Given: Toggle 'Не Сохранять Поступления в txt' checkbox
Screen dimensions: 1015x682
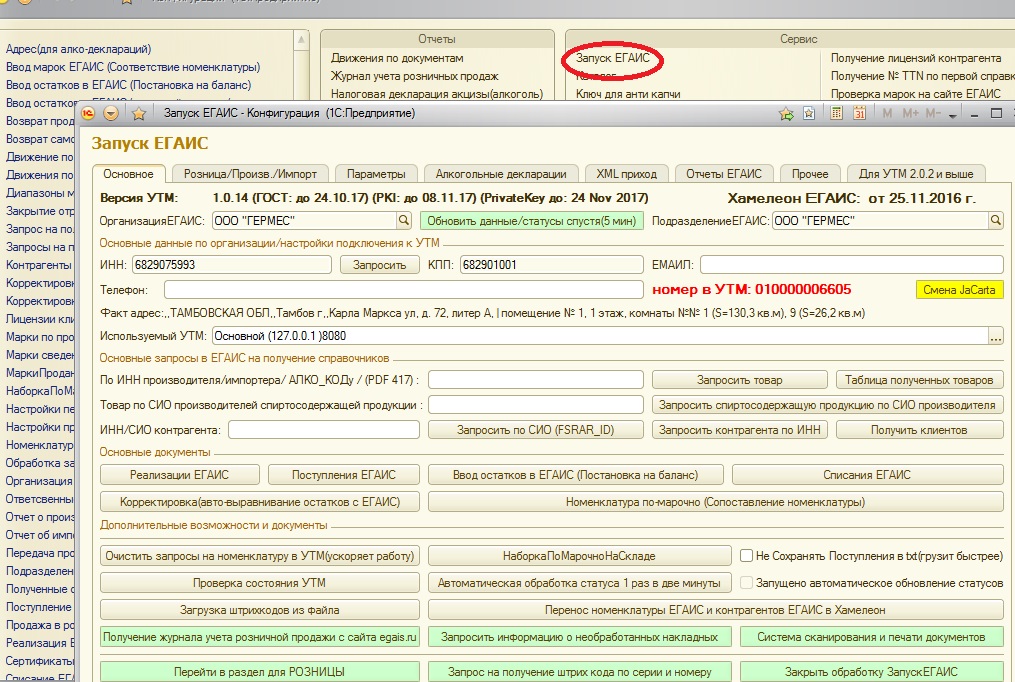Looking at the screenshot, I should pyautogui.click(x=746, y=556).
